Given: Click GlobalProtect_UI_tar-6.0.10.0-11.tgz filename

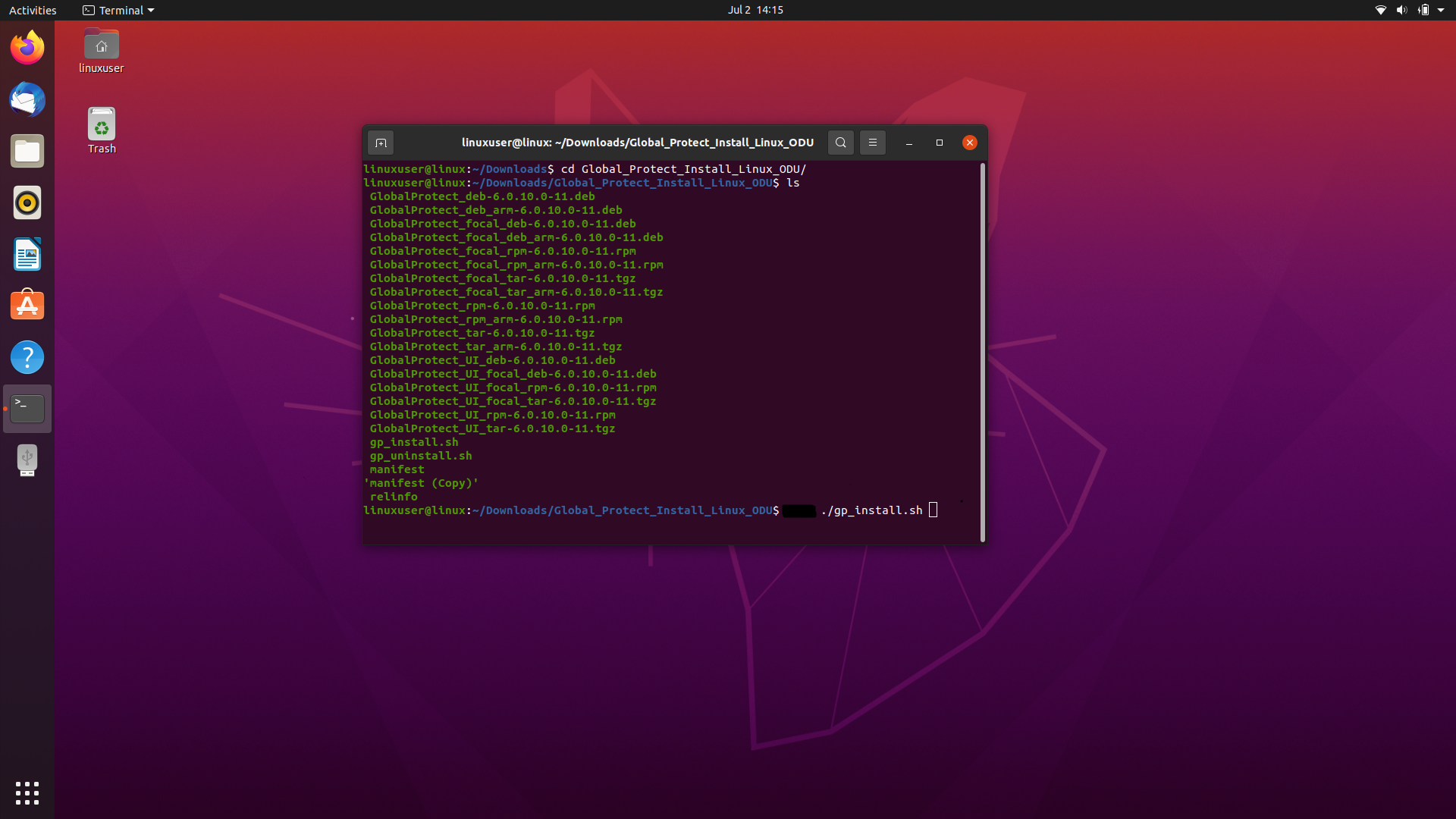Looking at the screenshot, I should click(x=493, y=428).
